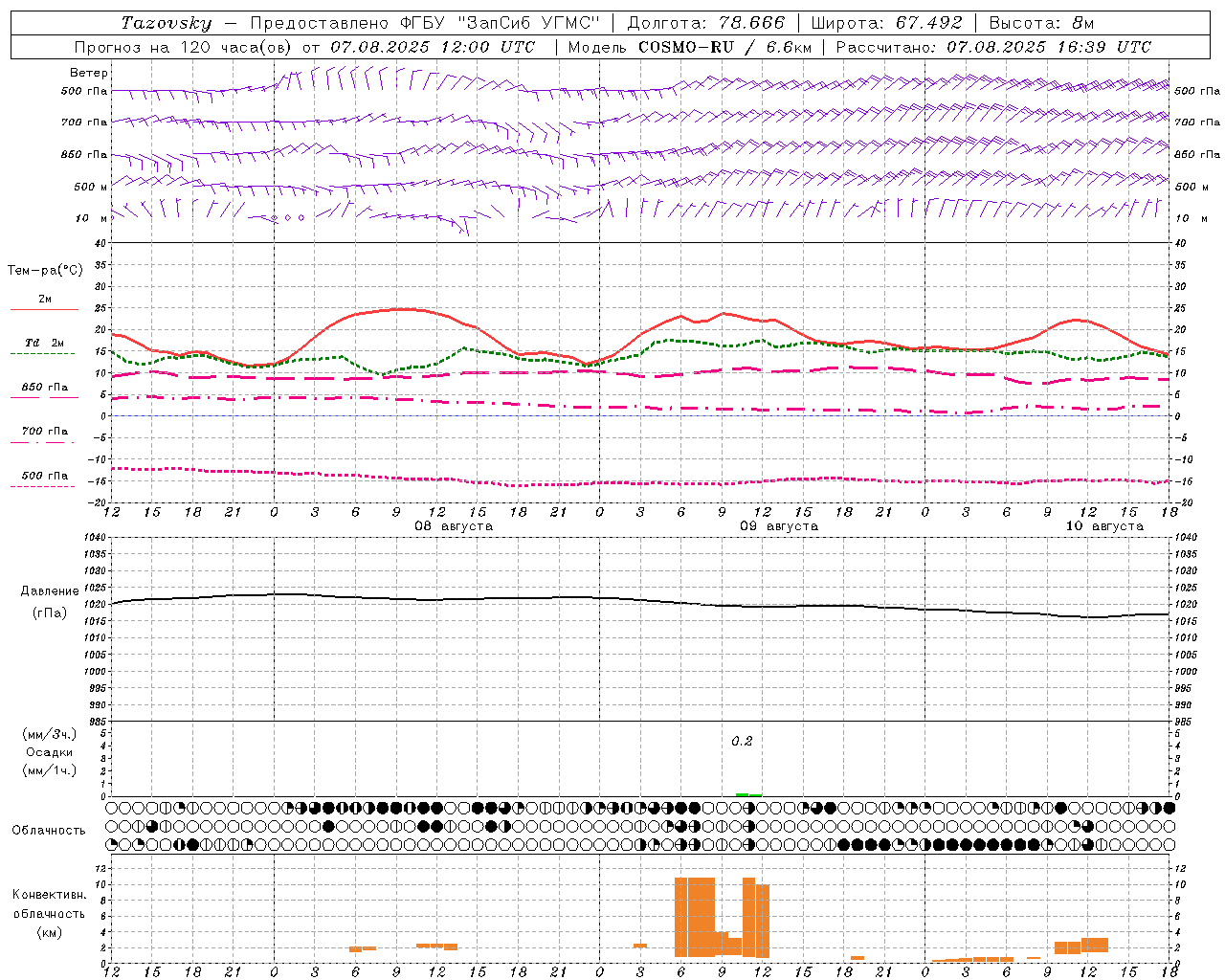Click the 10 августа date label

pyautogui.click(x=1104, y=526)
